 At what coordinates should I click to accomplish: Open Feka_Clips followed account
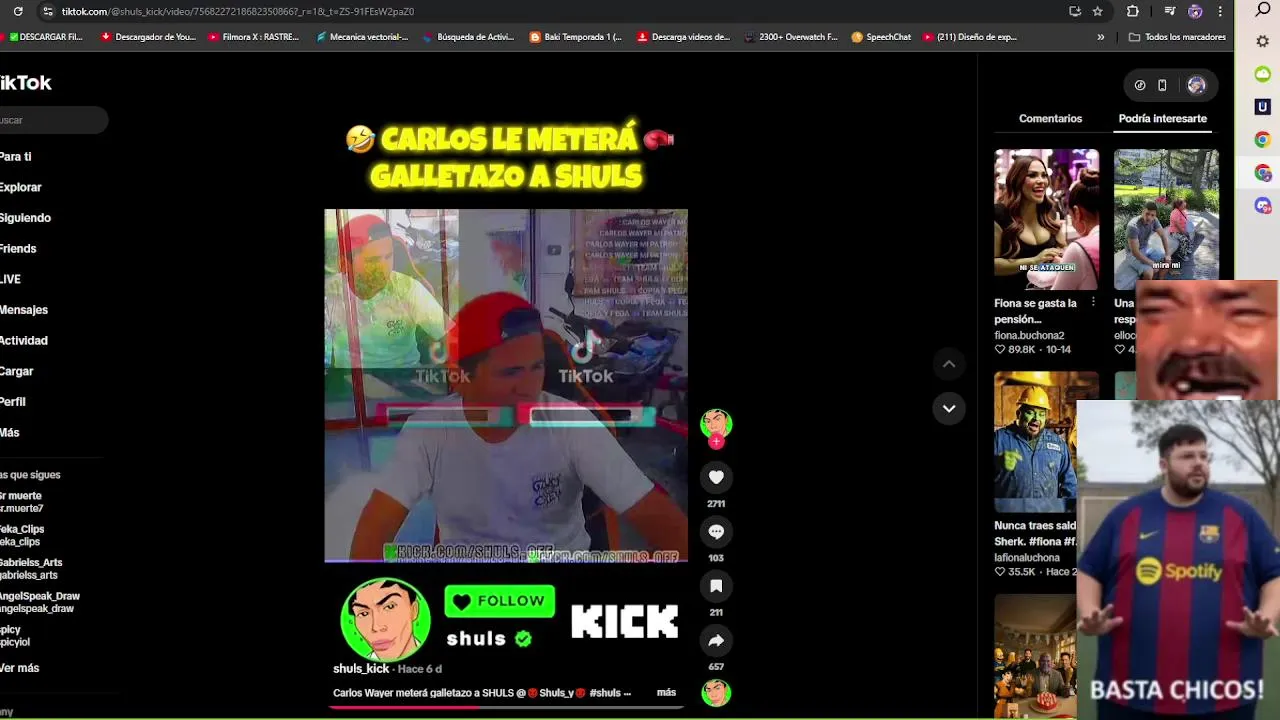pos(22,535)
